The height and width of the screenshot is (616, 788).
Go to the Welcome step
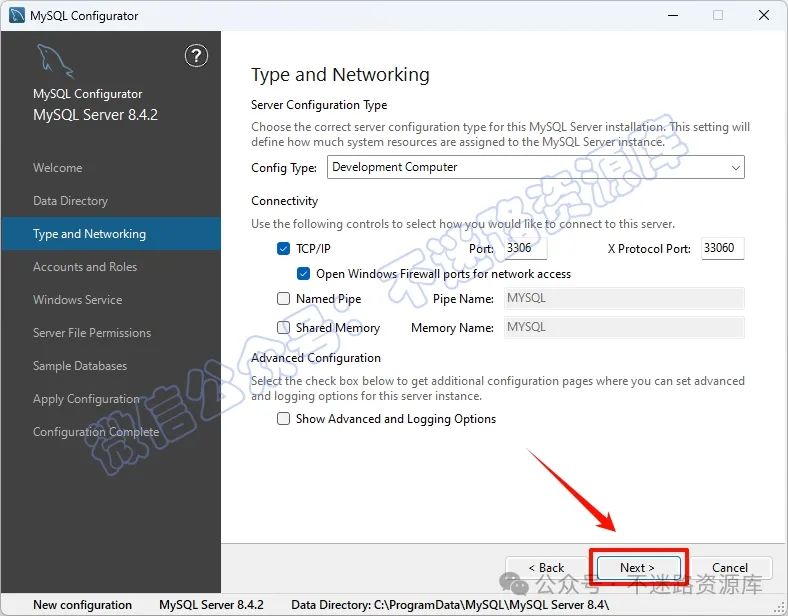[58, 168]
